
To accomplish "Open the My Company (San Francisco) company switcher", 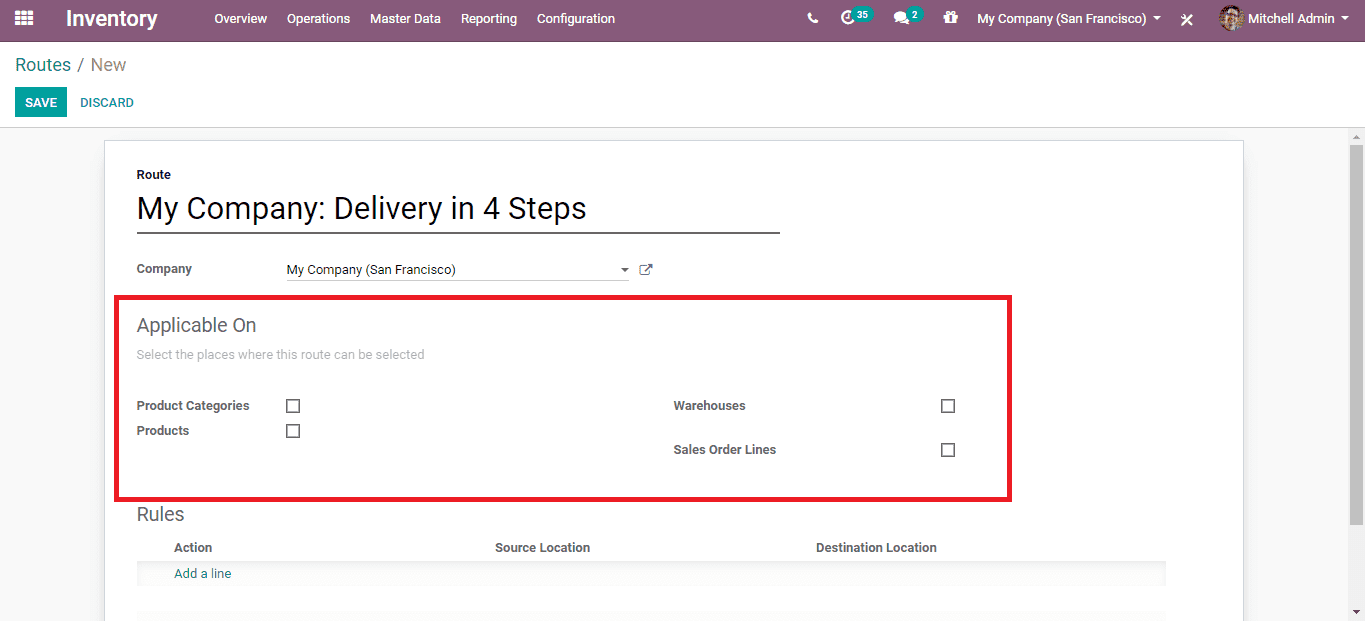I will (x=1069, y=19).
